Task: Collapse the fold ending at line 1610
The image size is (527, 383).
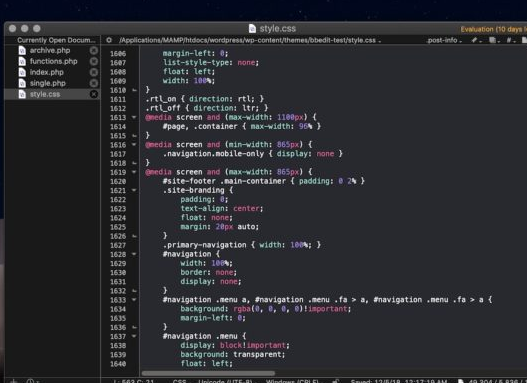Action: (x=134, y=90)
